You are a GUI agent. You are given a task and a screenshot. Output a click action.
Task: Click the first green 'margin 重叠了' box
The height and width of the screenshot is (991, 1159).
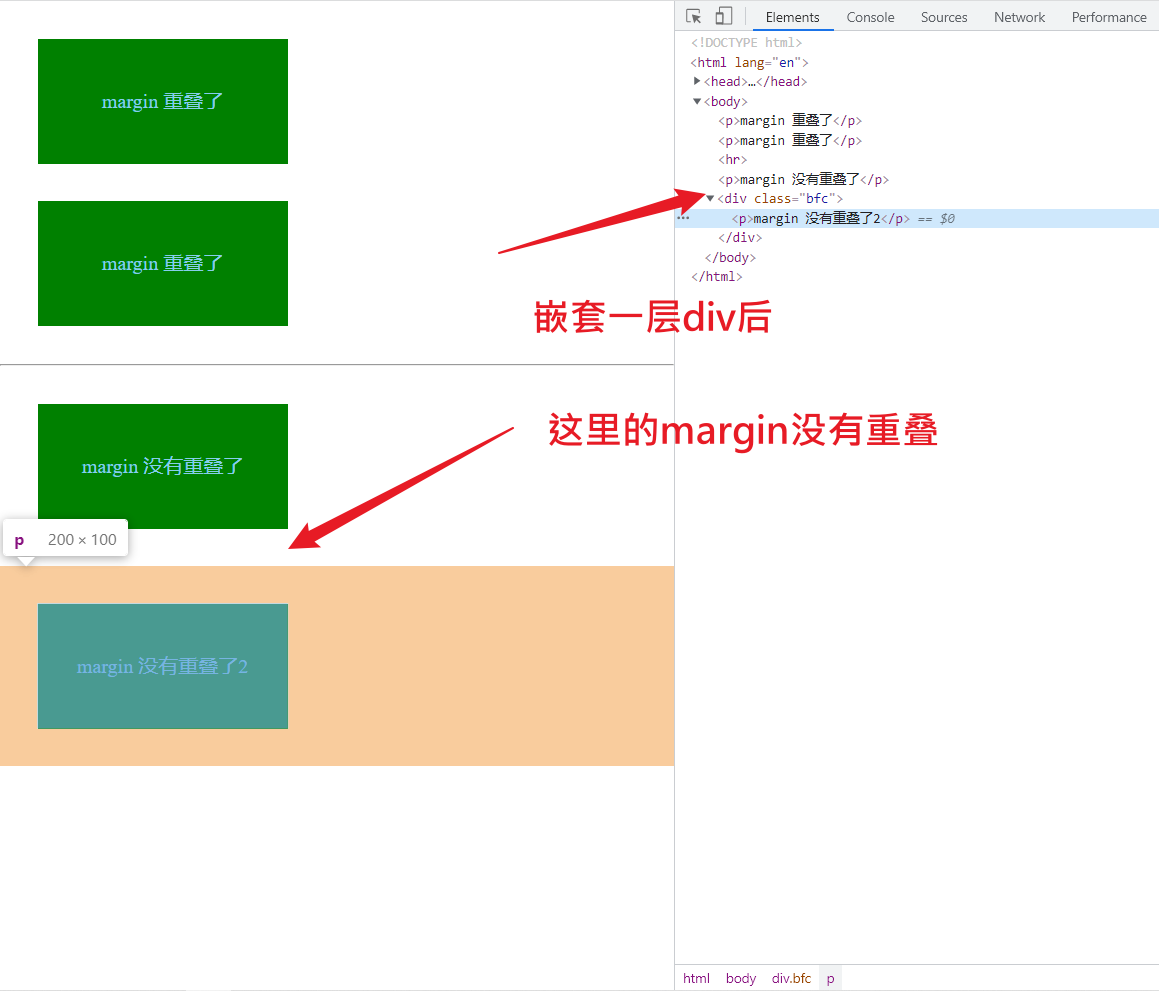click(163, 101)
